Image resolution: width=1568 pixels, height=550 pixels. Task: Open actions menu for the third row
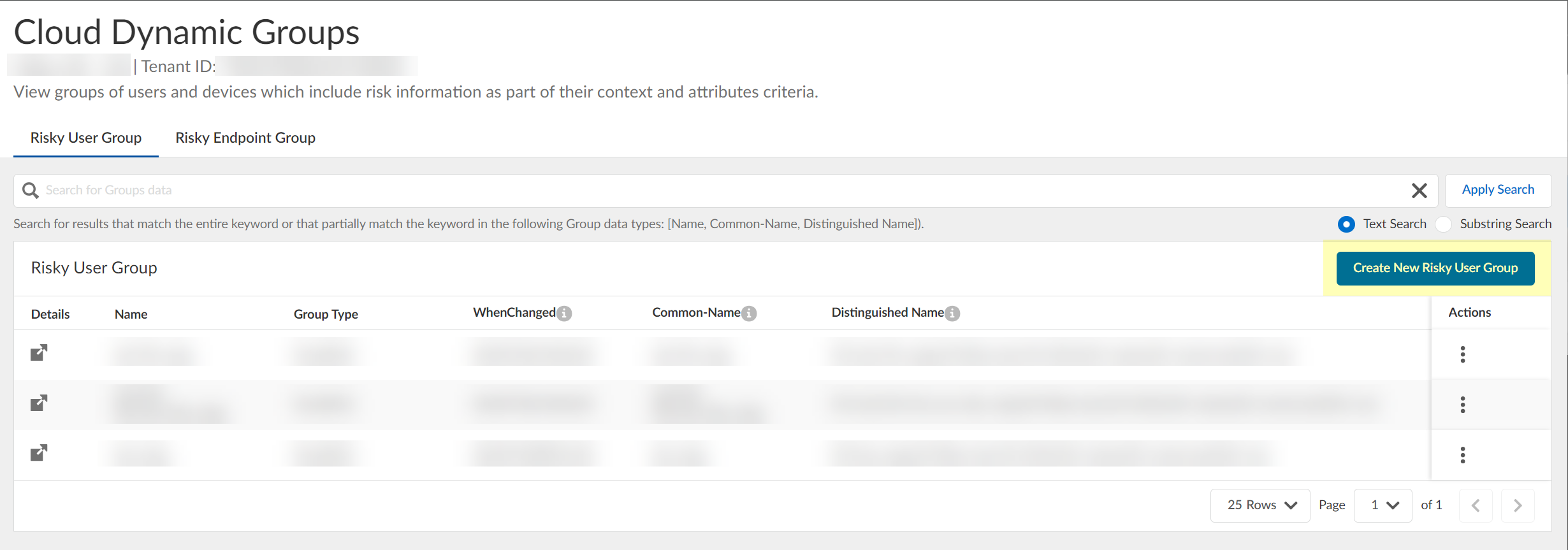pyautogui.click(x=1463, y=455)
